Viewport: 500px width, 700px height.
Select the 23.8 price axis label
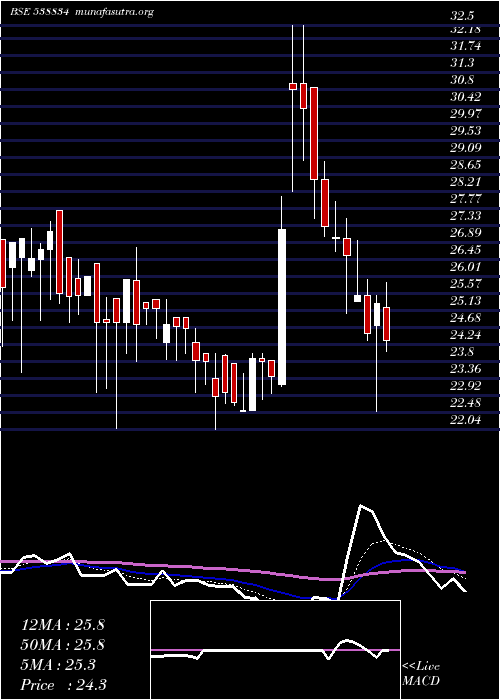462,352
